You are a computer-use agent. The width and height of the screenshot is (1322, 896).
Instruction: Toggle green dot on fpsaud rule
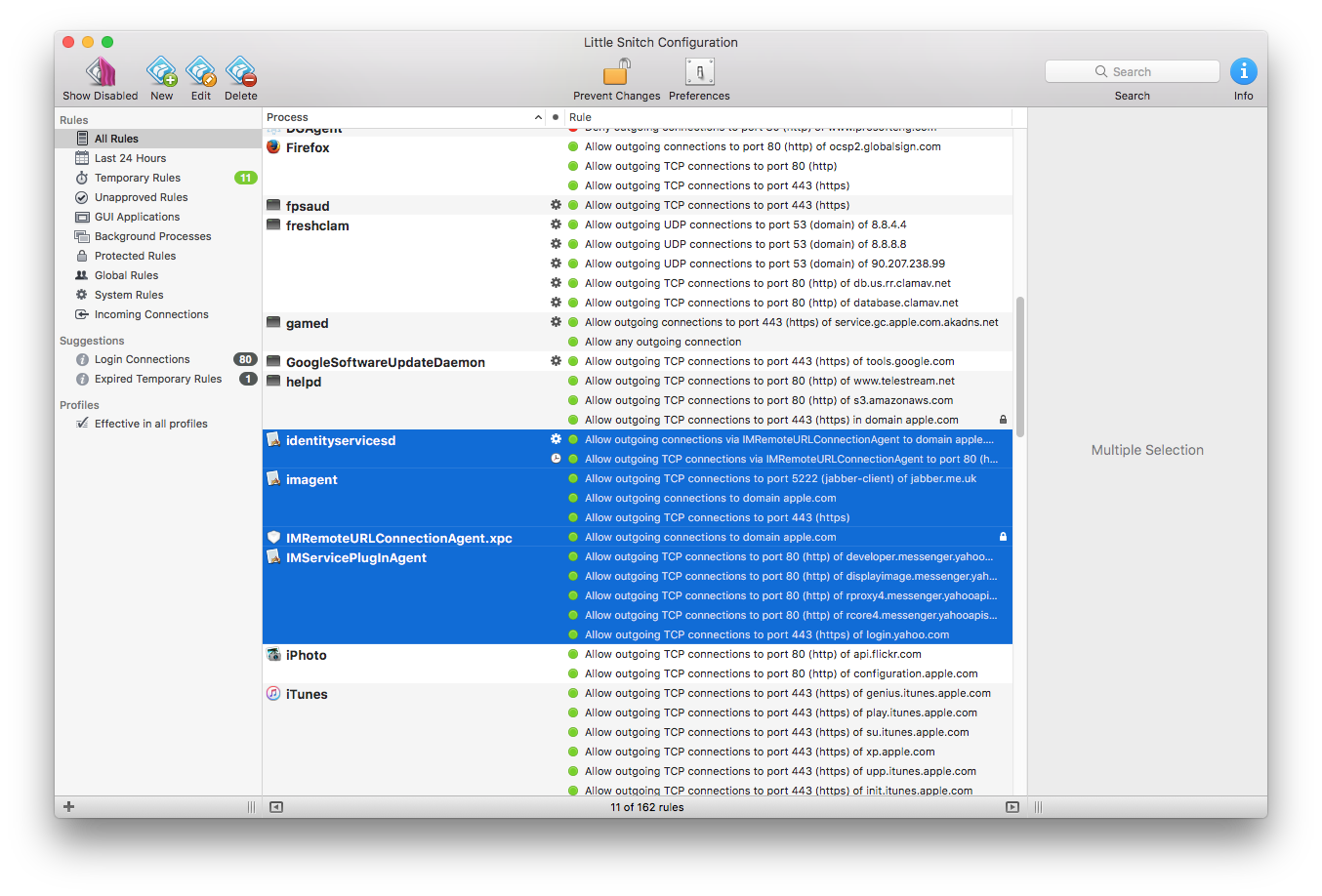[573, 205]
